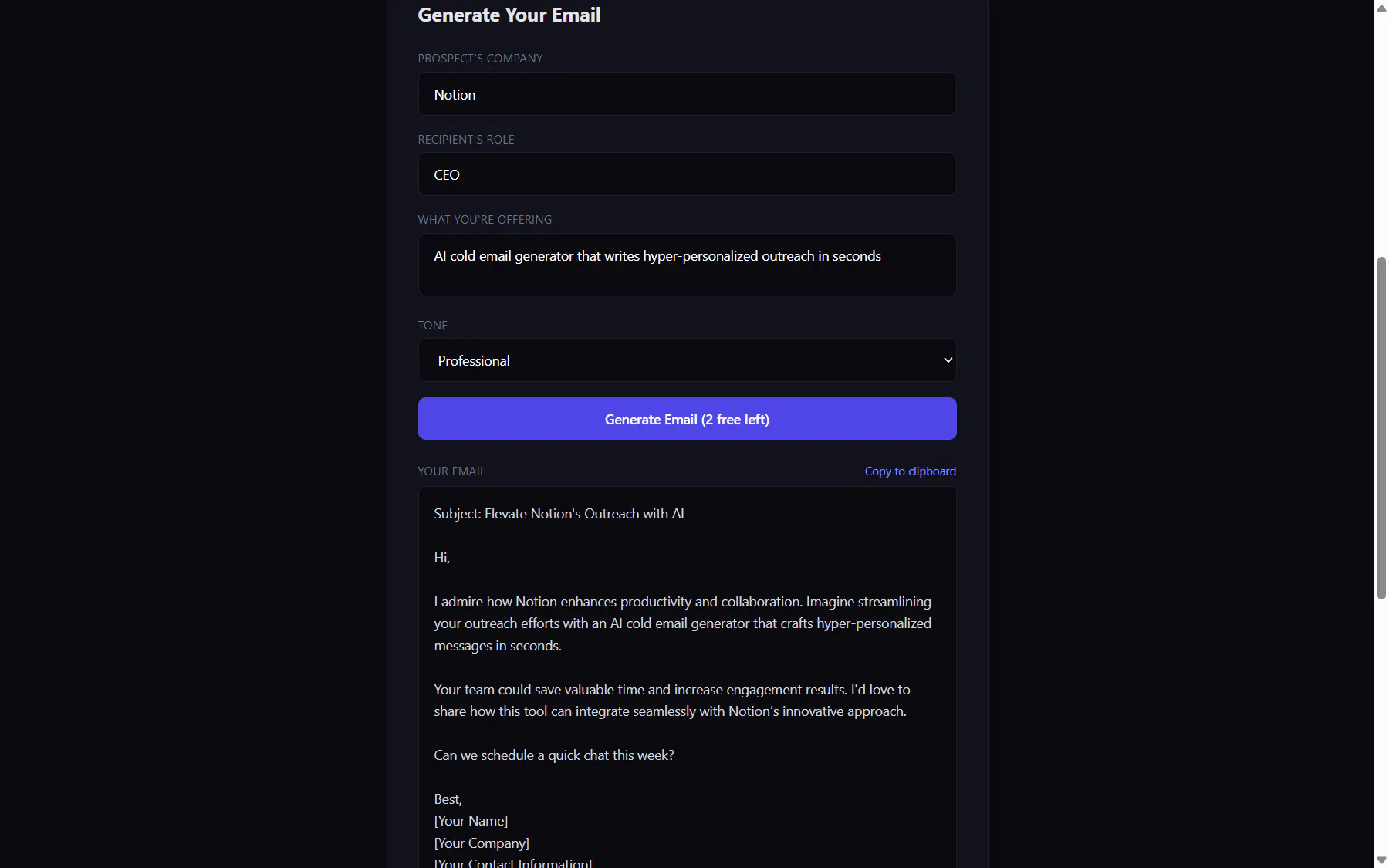The height and width of the screenshot is (868, 1389).
Task: Copy the generated email to clipboard
Action: click(x=910, y=471)
